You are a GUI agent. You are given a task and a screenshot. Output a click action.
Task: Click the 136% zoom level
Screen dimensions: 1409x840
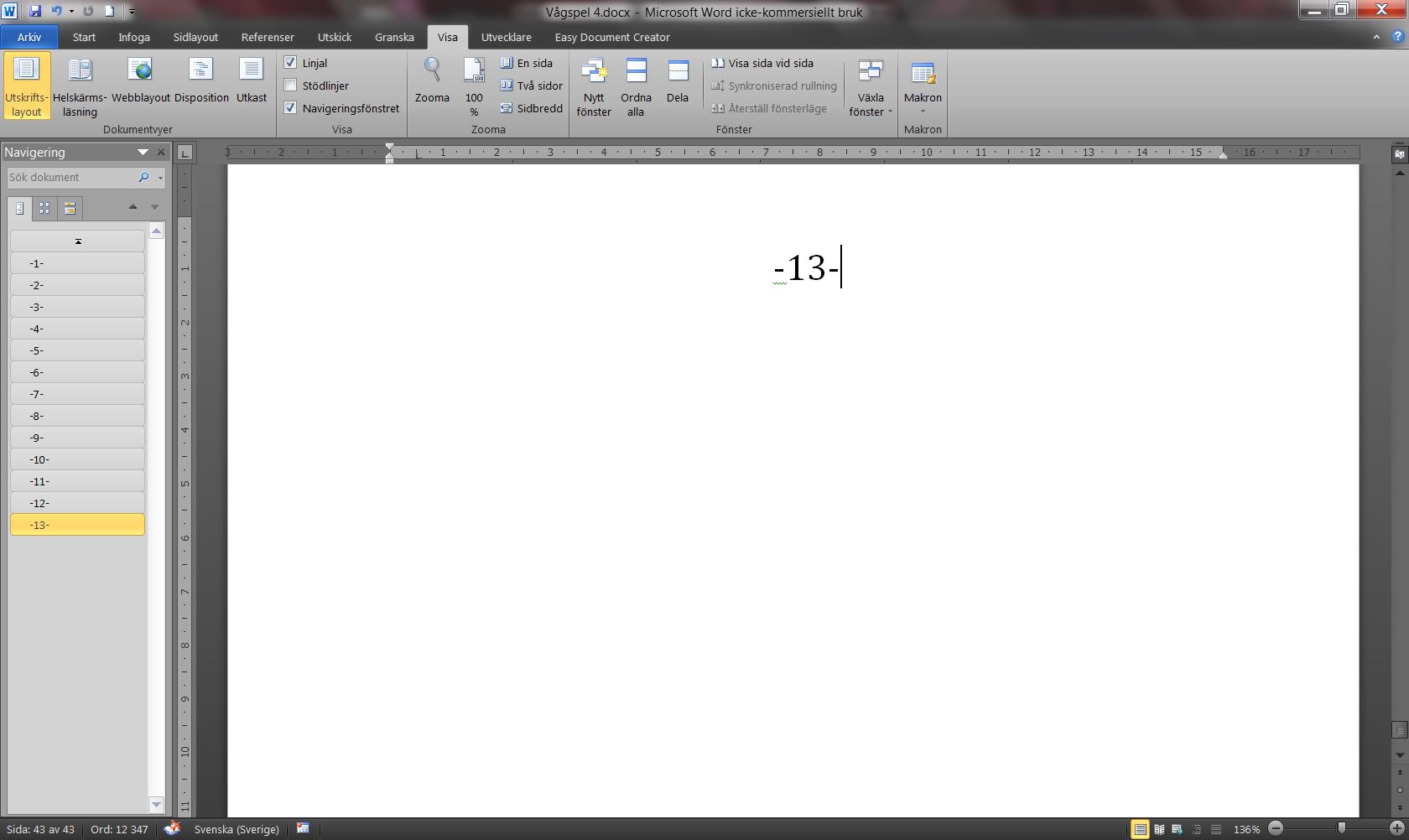point(1246,829)
